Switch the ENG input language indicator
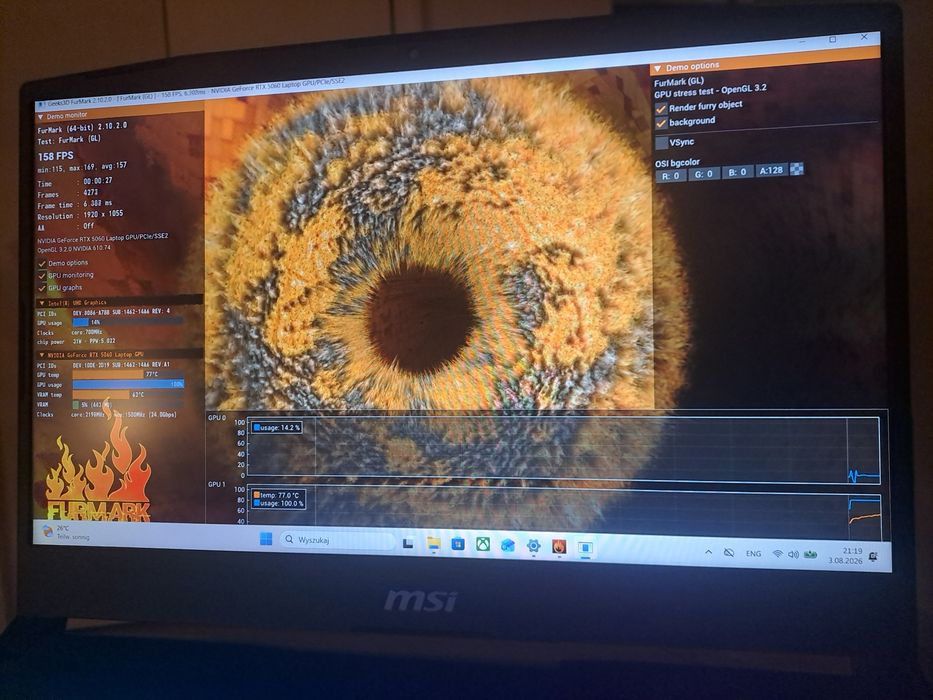The width and height of the screenshot is (933, 700). click(753, 554)
